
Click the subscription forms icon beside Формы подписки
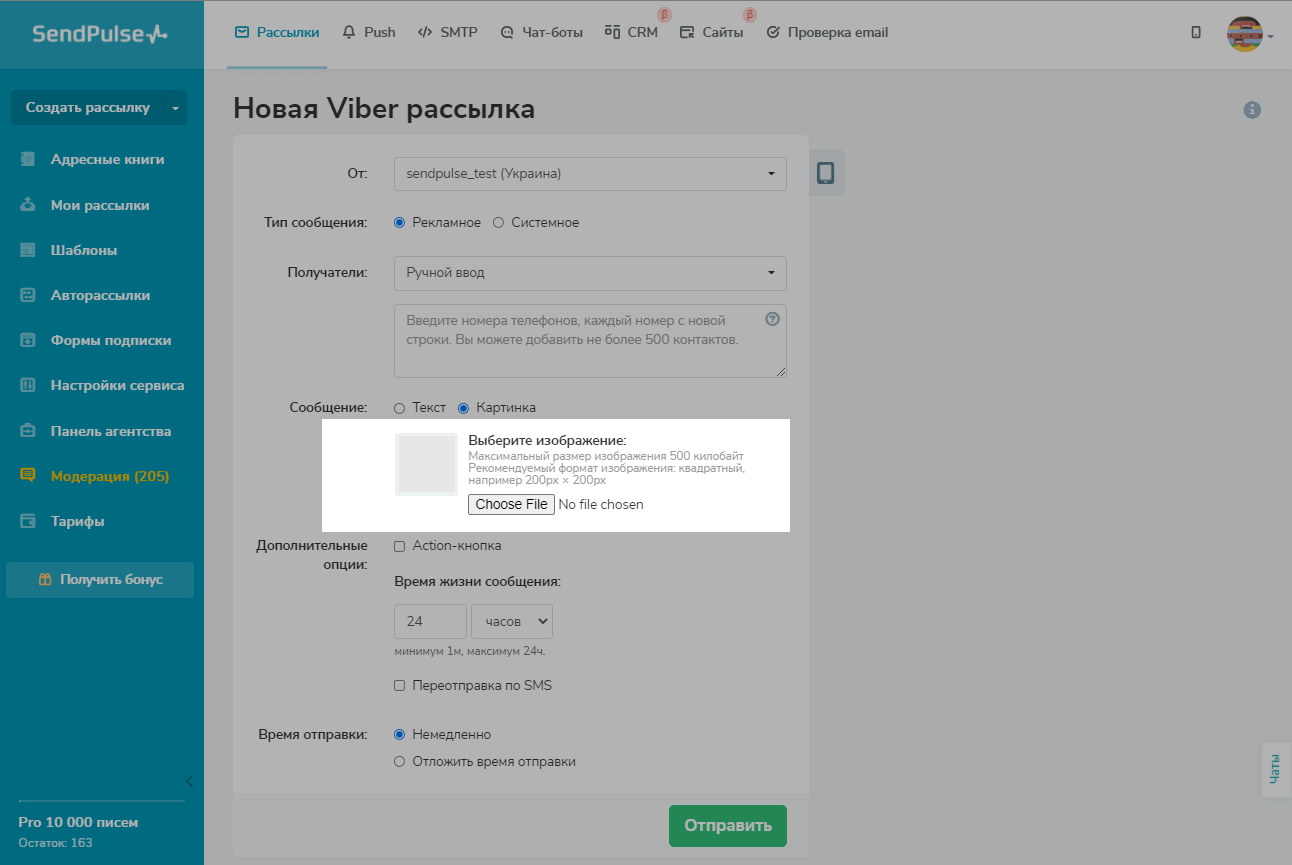[28, 340]
